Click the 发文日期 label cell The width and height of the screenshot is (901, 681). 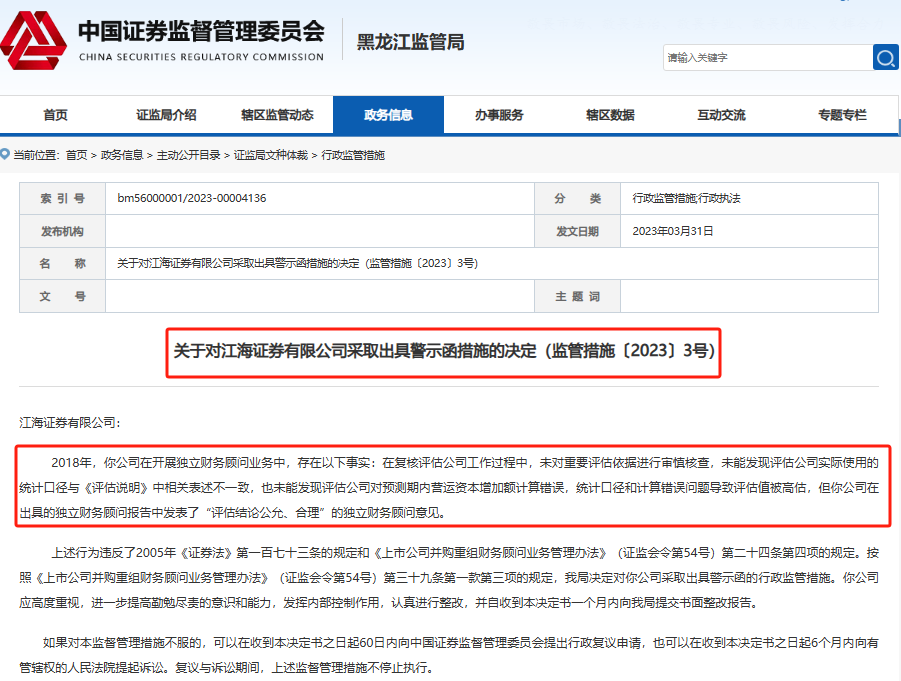click(x=577, y=232)
